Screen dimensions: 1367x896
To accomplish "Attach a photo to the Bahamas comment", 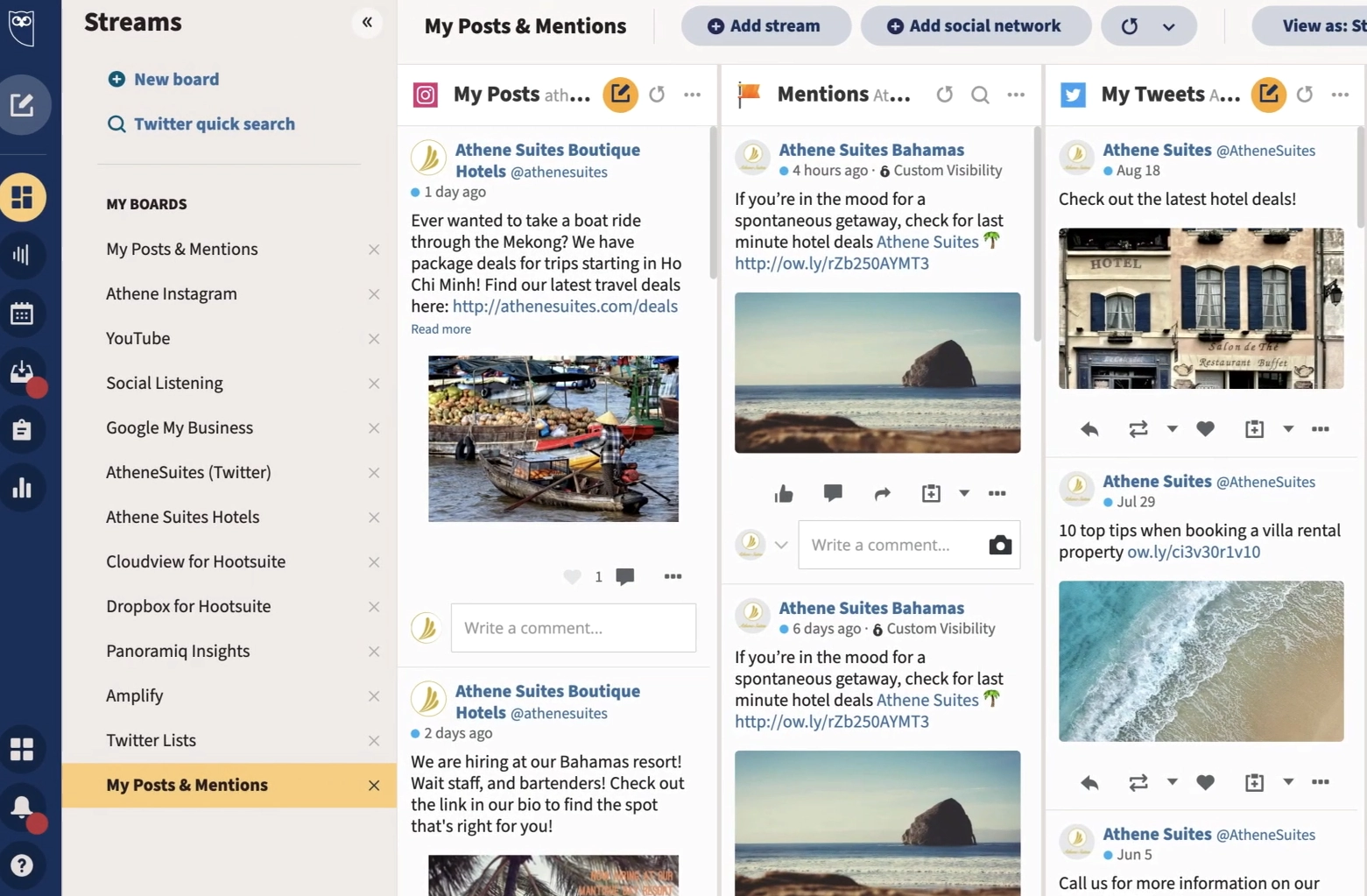I will pyautogui.click(x=1000, y=545).
